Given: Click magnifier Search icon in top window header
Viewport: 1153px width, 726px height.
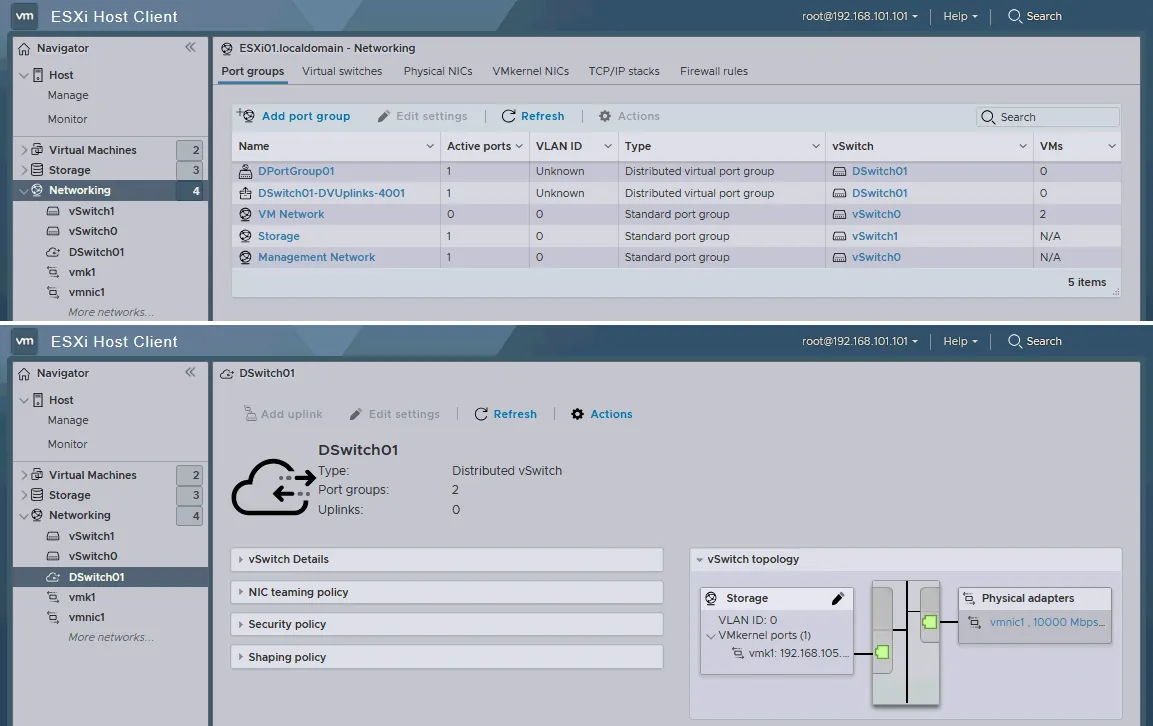Looking at the screenshot, I should point(1015,16).
